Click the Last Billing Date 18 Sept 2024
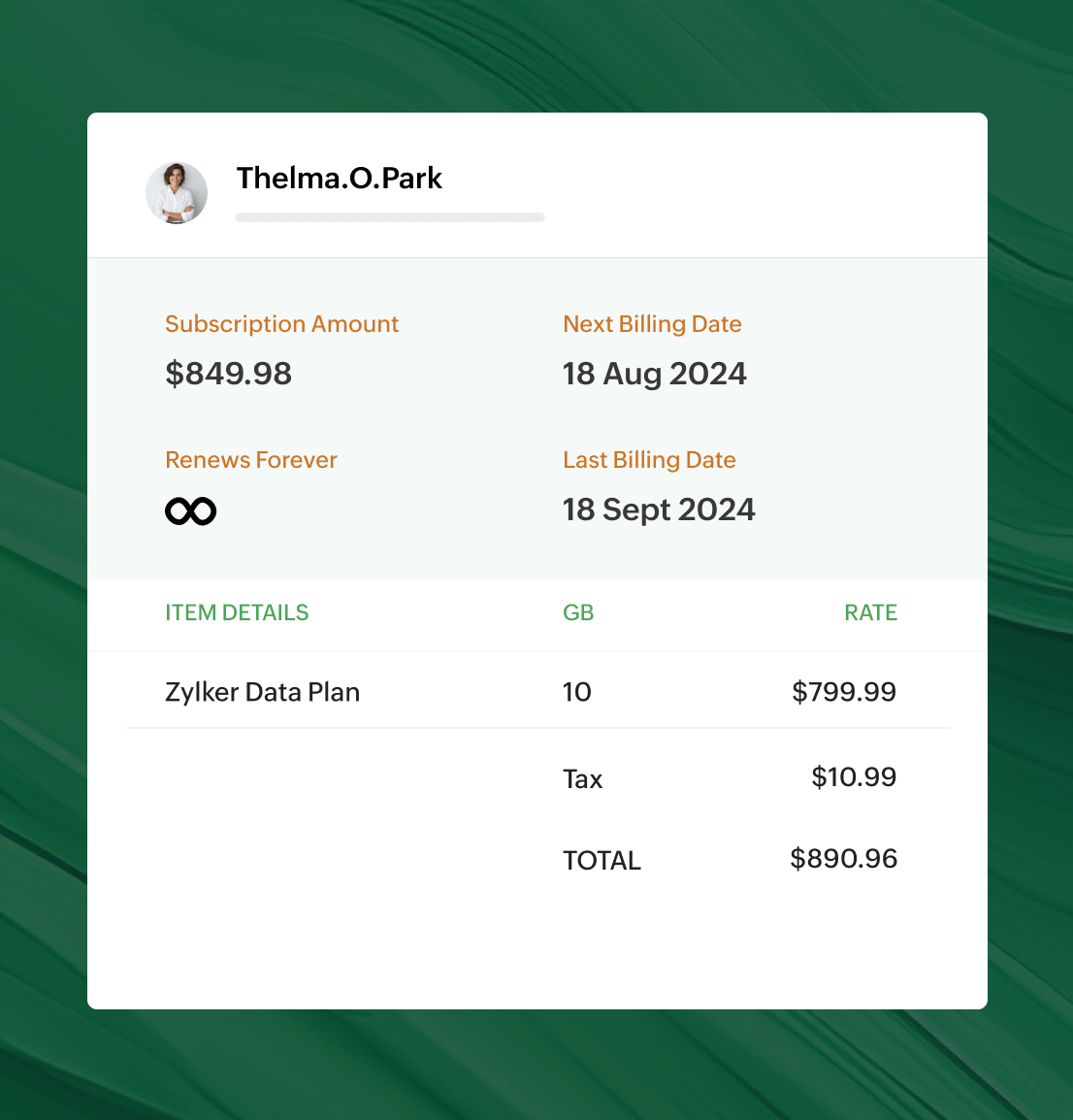Viewport: 1073px width, 1120px height. [659, 509]
